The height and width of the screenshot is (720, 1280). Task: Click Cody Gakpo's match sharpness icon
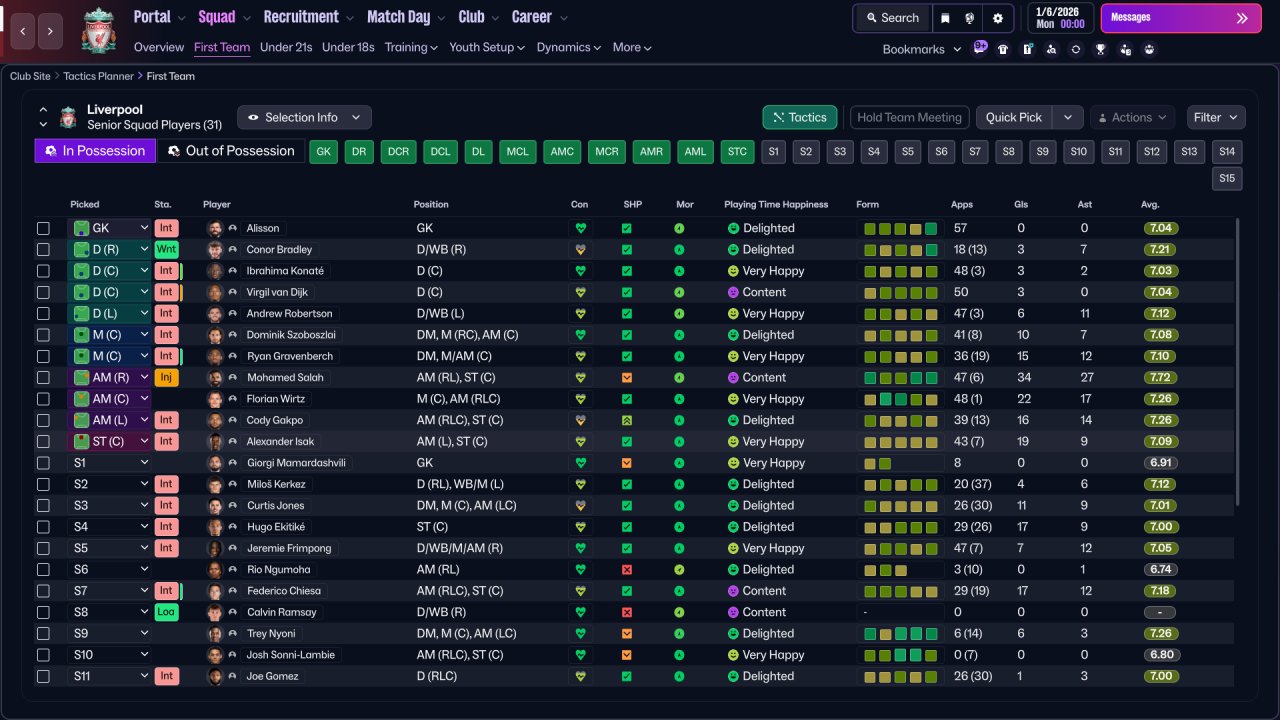pyautogui.click(x=627, y=420)
